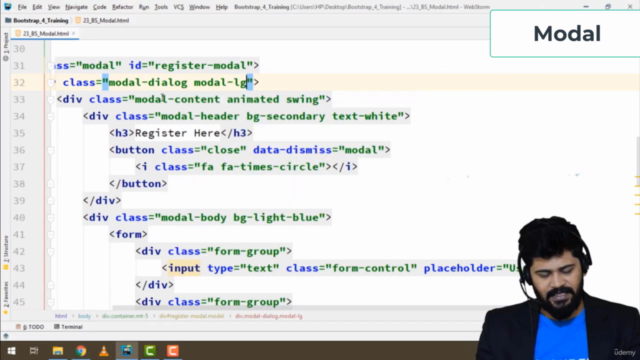Collapse code fold on line 31
Screen dimensions: 640x360
(51, 66)
